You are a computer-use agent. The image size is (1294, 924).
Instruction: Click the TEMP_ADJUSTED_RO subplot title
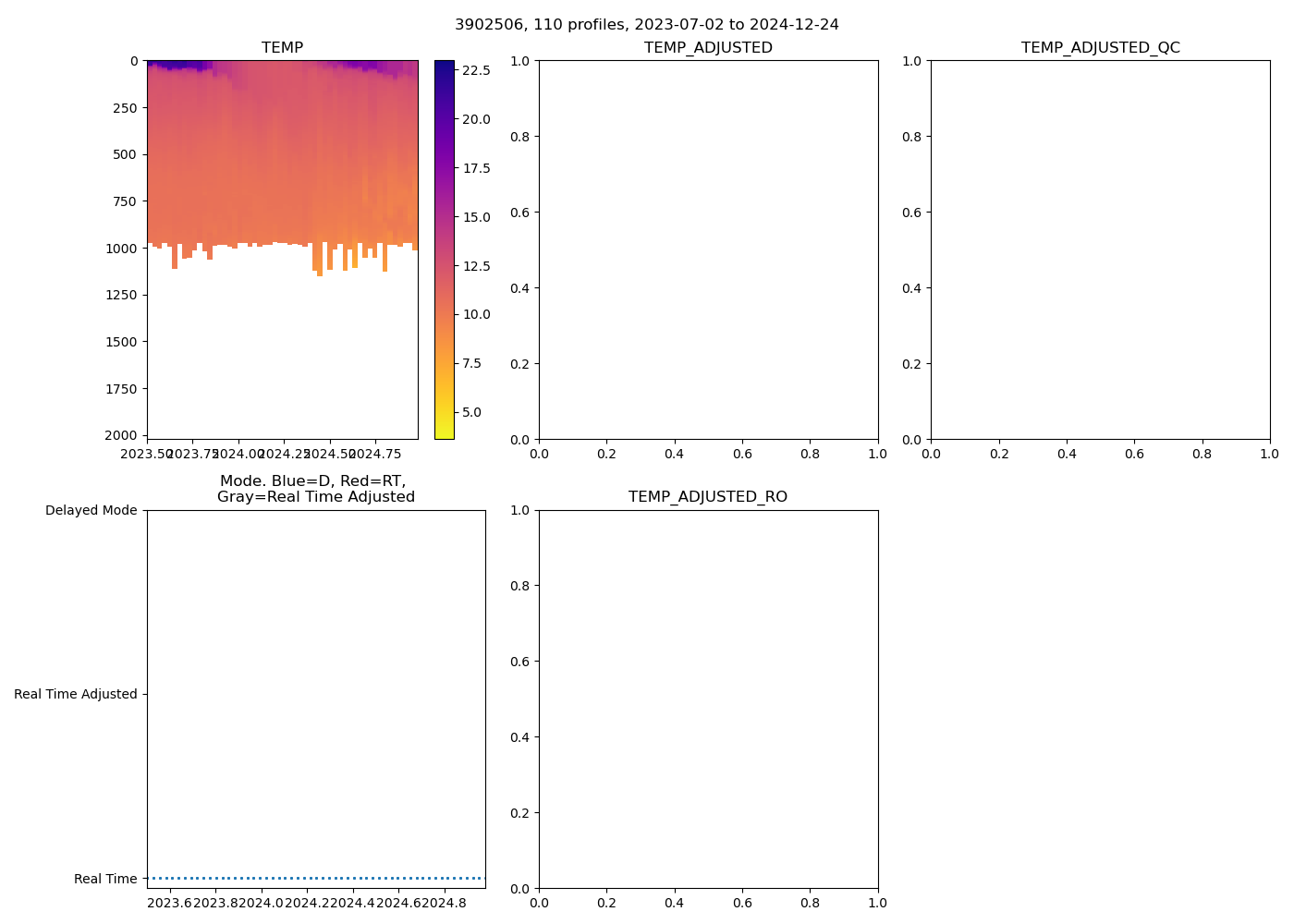pyautogui.click(x=708, y=497)
